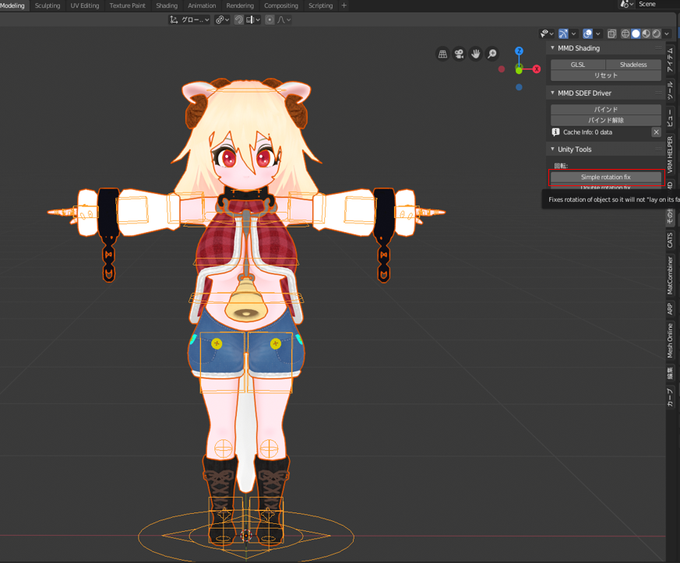Click the red X axis on navigation gizmo
The width and height of the screenshot is (680, 563).
(x=537, y=69)
